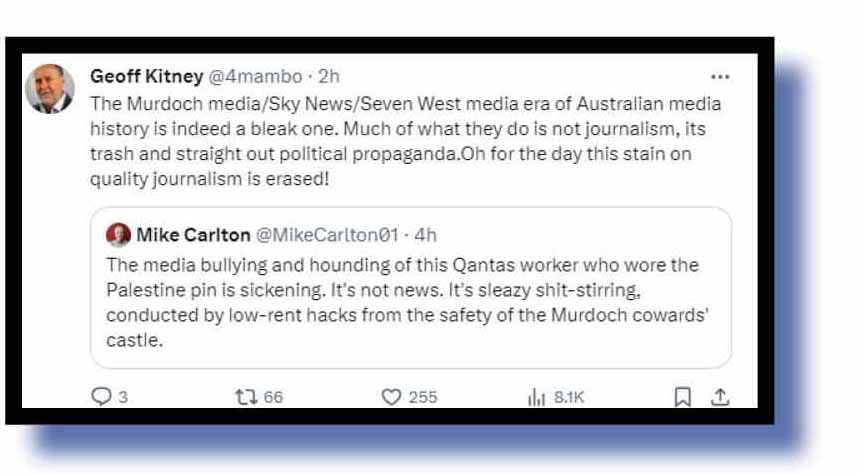Click the Geoff Kitney display name
Screen dimensions: 858x474
[x=147, y=77]
